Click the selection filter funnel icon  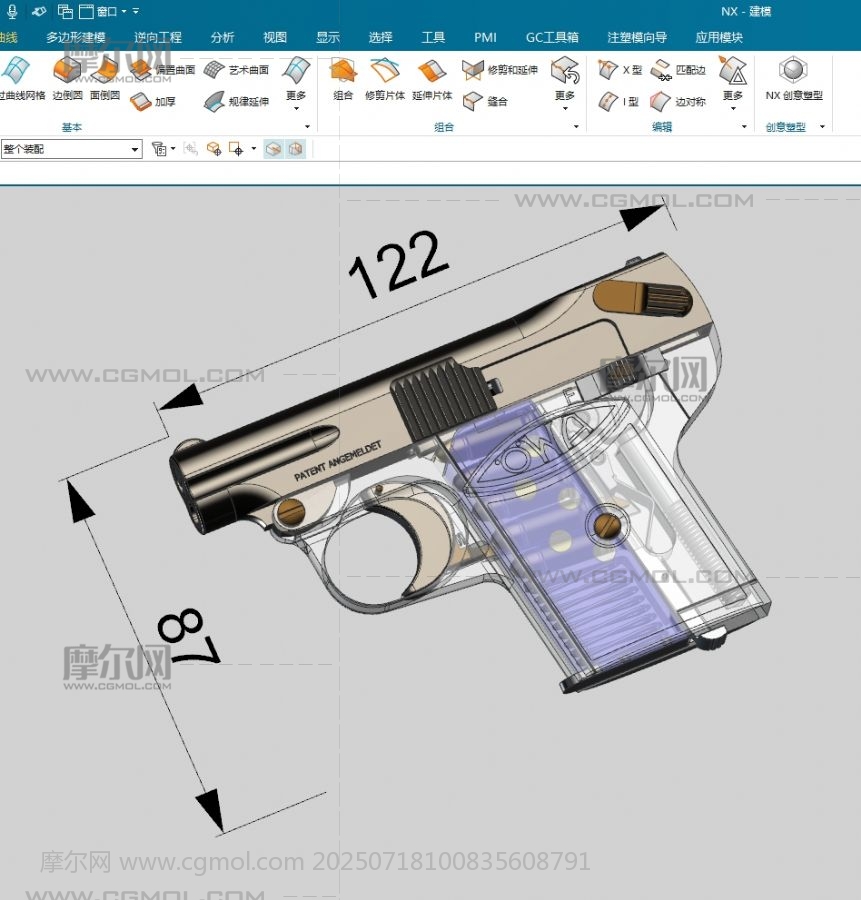click(x=159, y=149)
